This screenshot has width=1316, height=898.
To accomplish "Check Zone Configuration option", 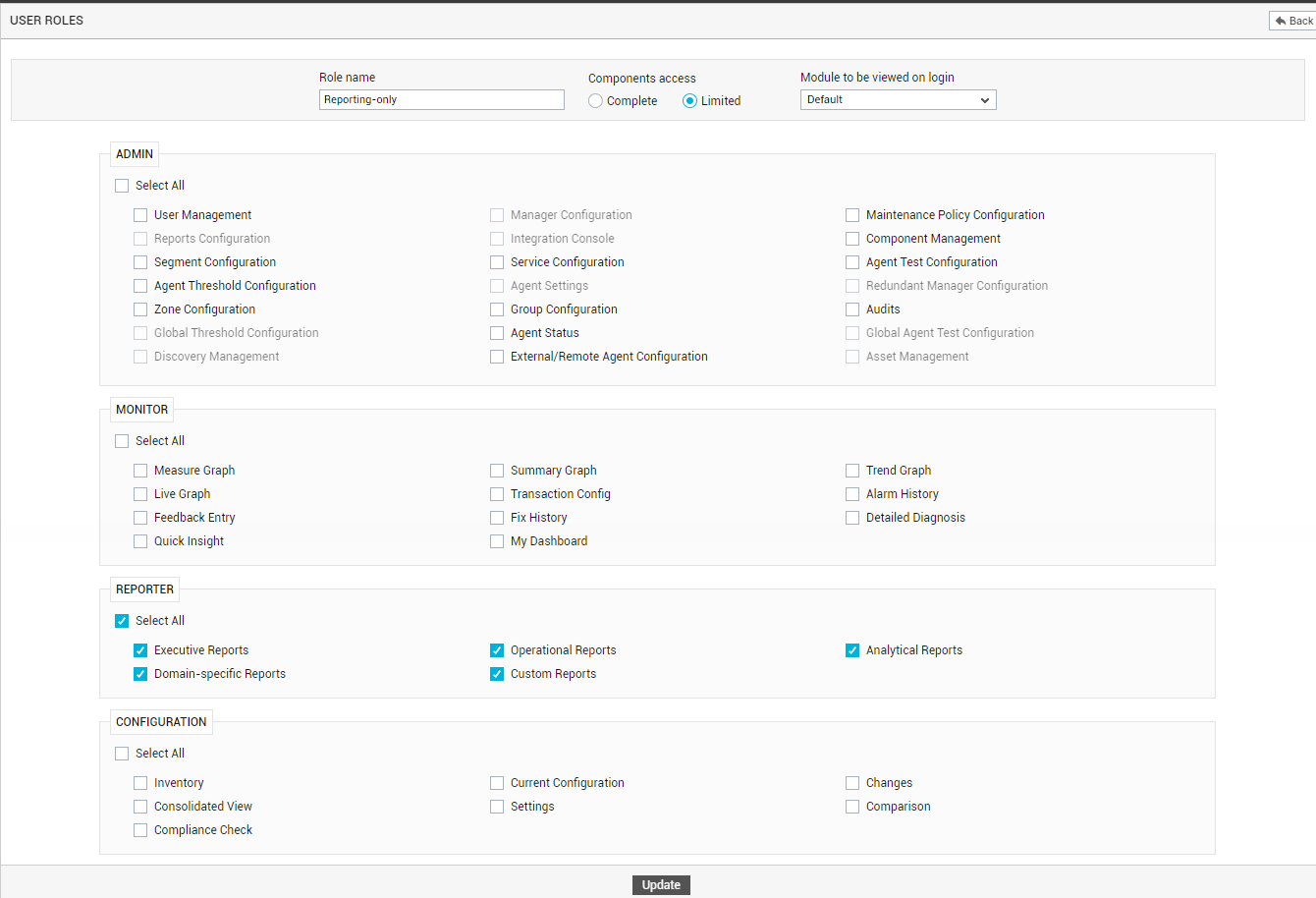I will click(x=140, y=309).
